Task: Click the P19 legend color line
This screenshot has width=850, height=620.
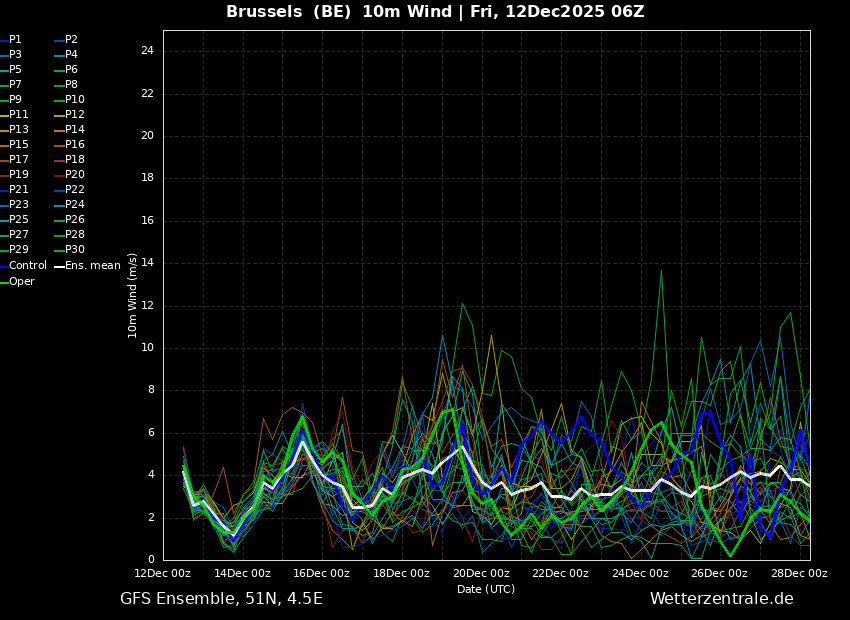Action: 4,175
